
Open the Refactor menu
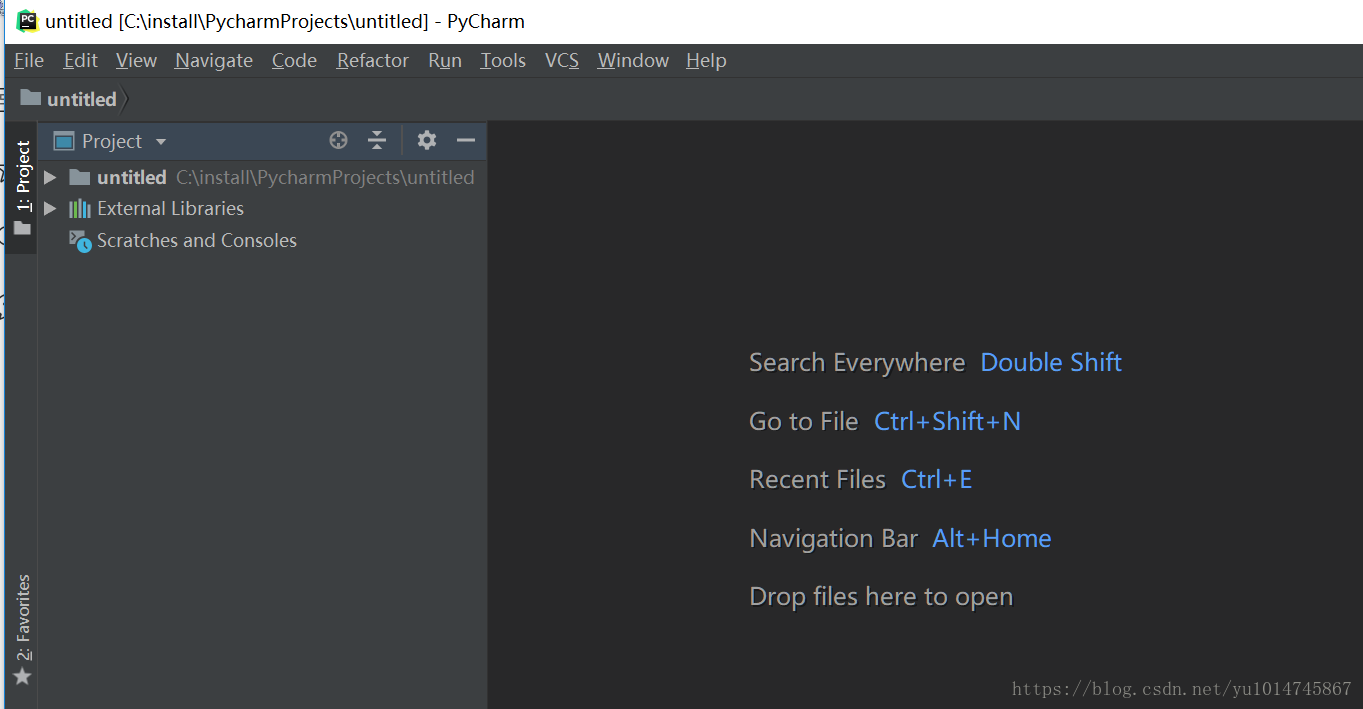pos(373,60)
